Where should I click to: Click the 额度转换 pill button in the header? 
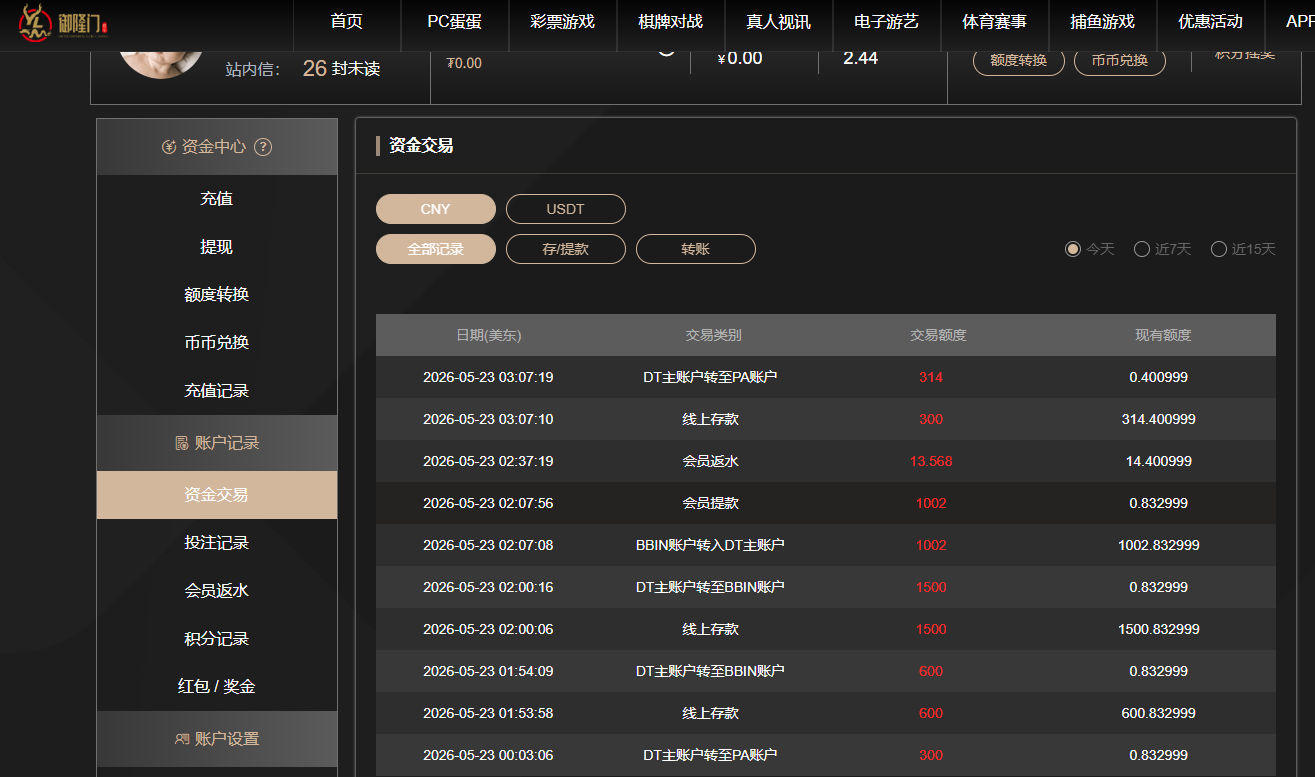point(1018,61)
